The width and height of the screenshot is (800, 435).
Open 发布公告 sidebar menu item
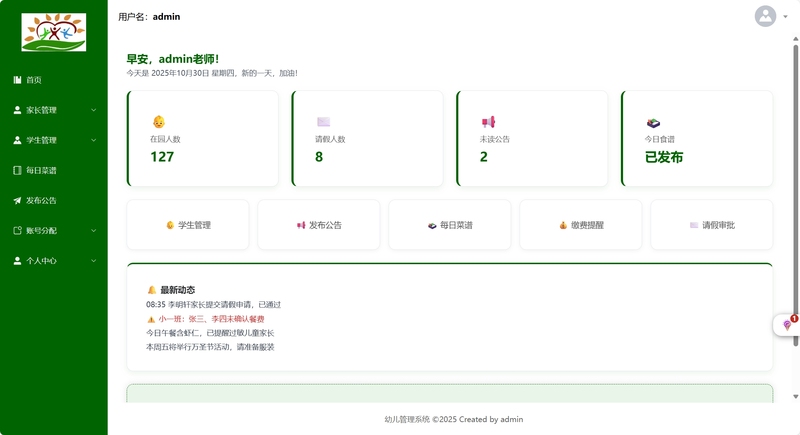tap(54, 200)
